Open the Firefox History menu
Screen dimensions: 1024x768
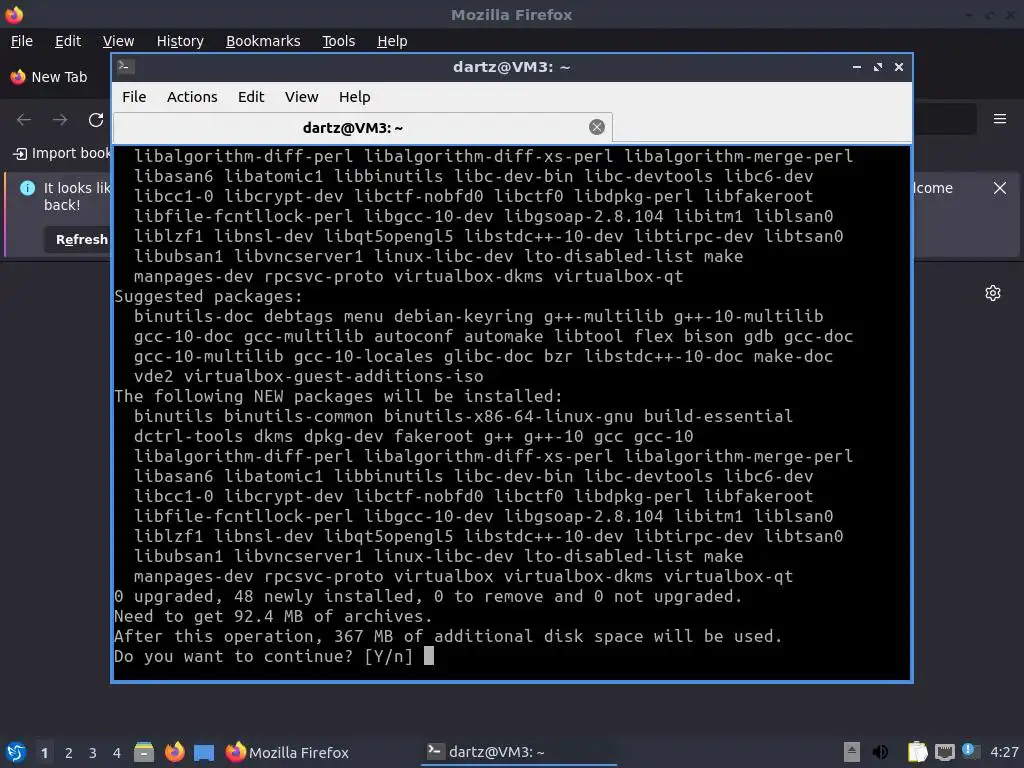pyautogui.click(x=180, y=41)
